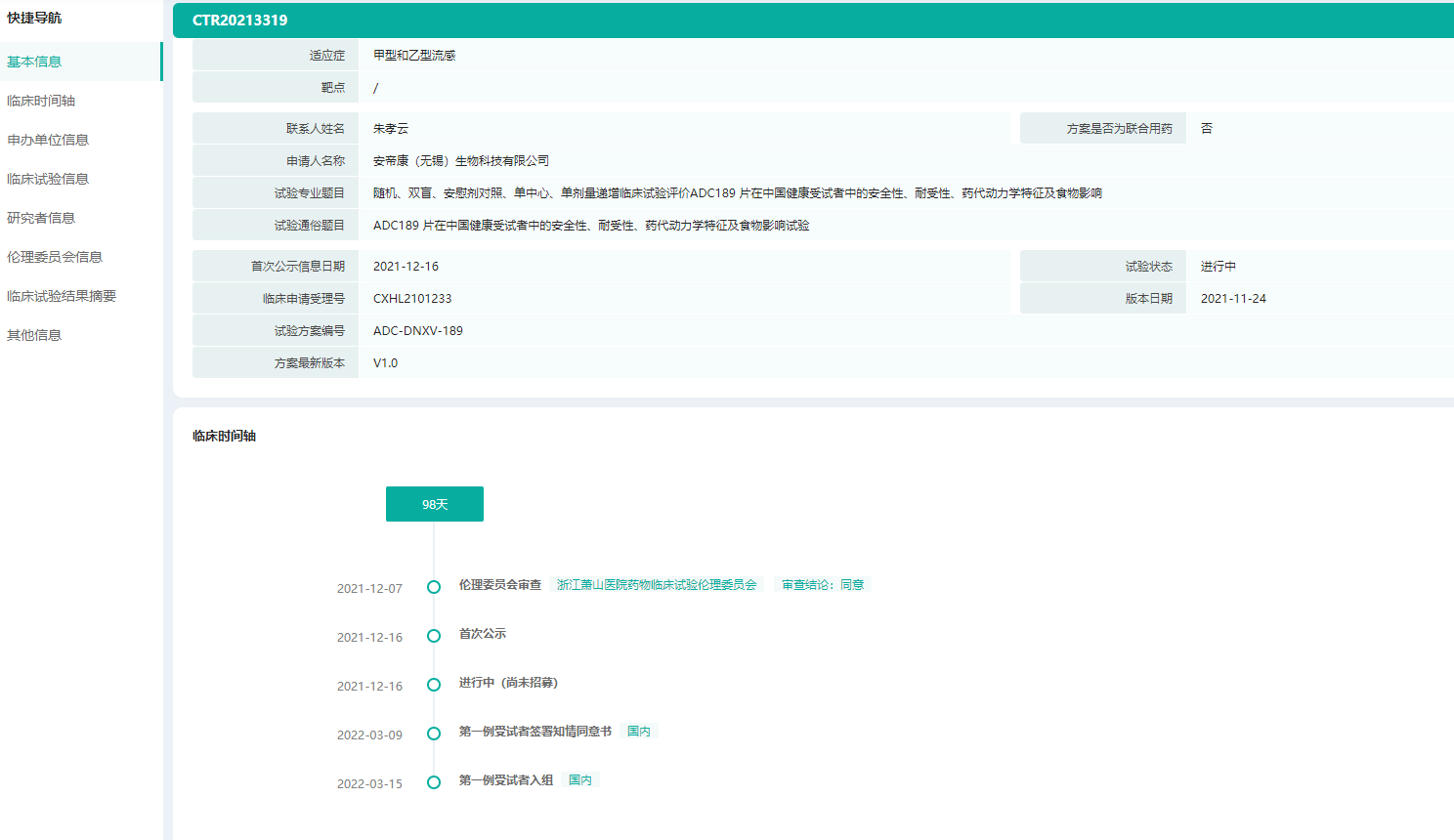Click timeline marker for 2021-12-07 ethics review
Viewport: 1454px width, 840px height.
[434, 587]
